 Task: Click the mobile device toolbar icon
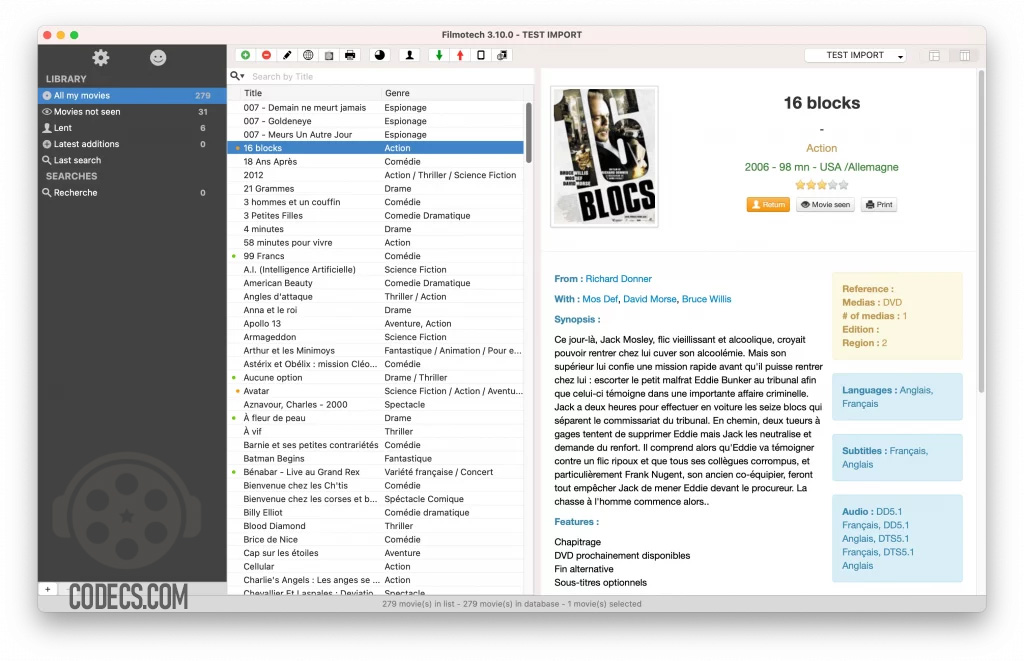point(481,56)
